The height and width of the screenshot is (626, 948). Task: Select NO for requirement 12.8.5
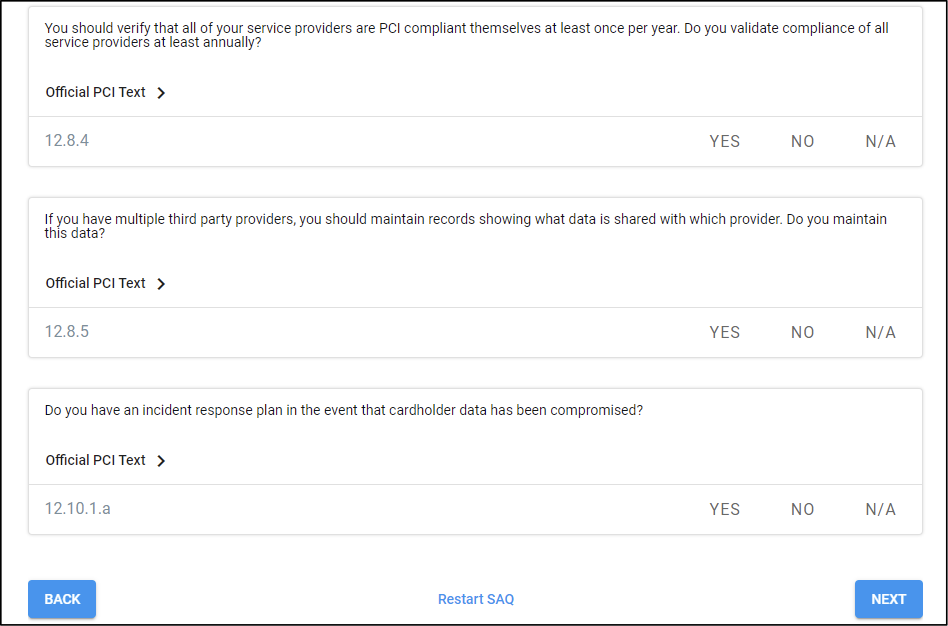pyautogui.click(x=802, y=333)
